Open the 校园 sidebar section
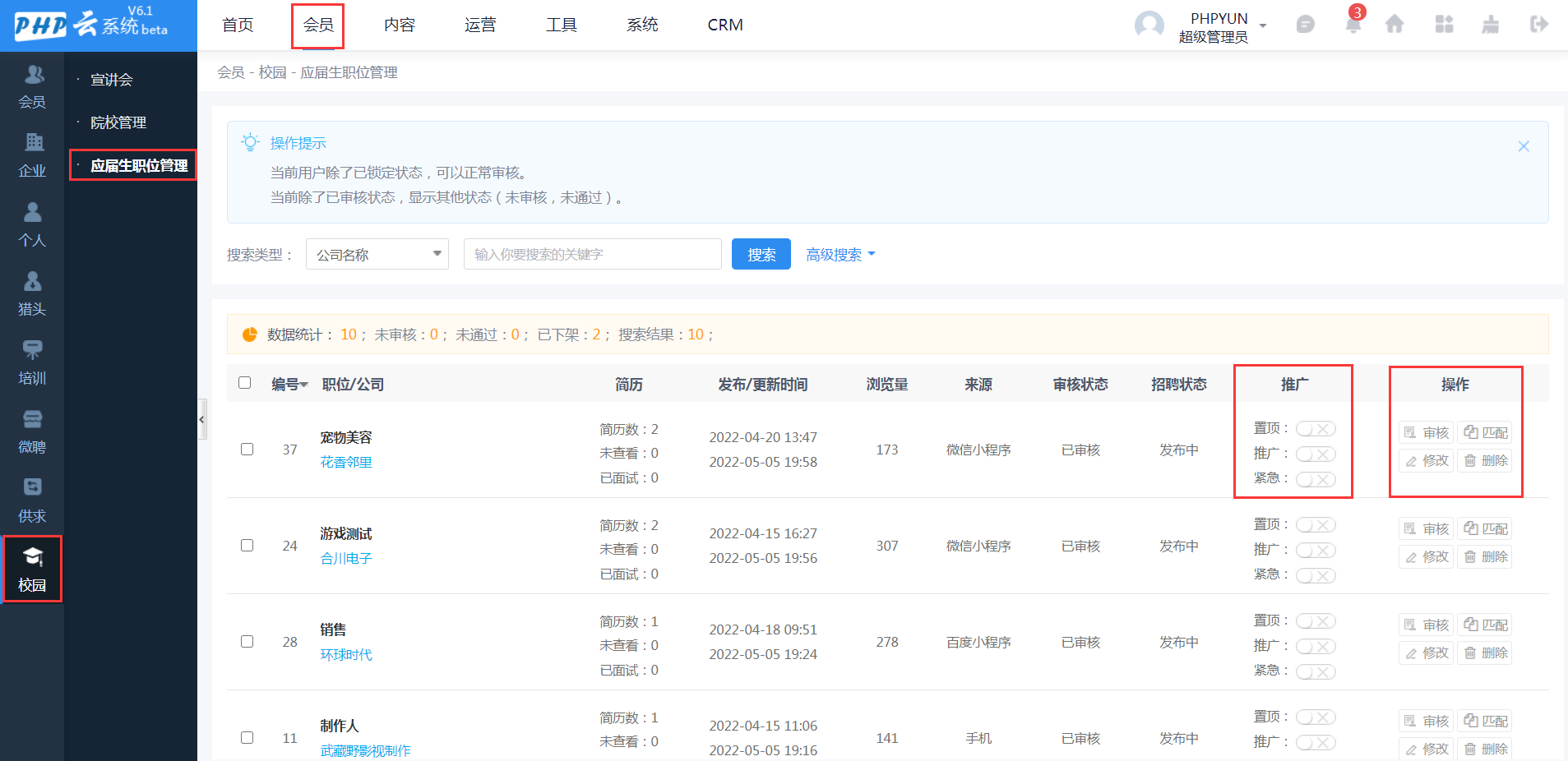Viewport: 1568px width, 761px height. pos(32,570)
